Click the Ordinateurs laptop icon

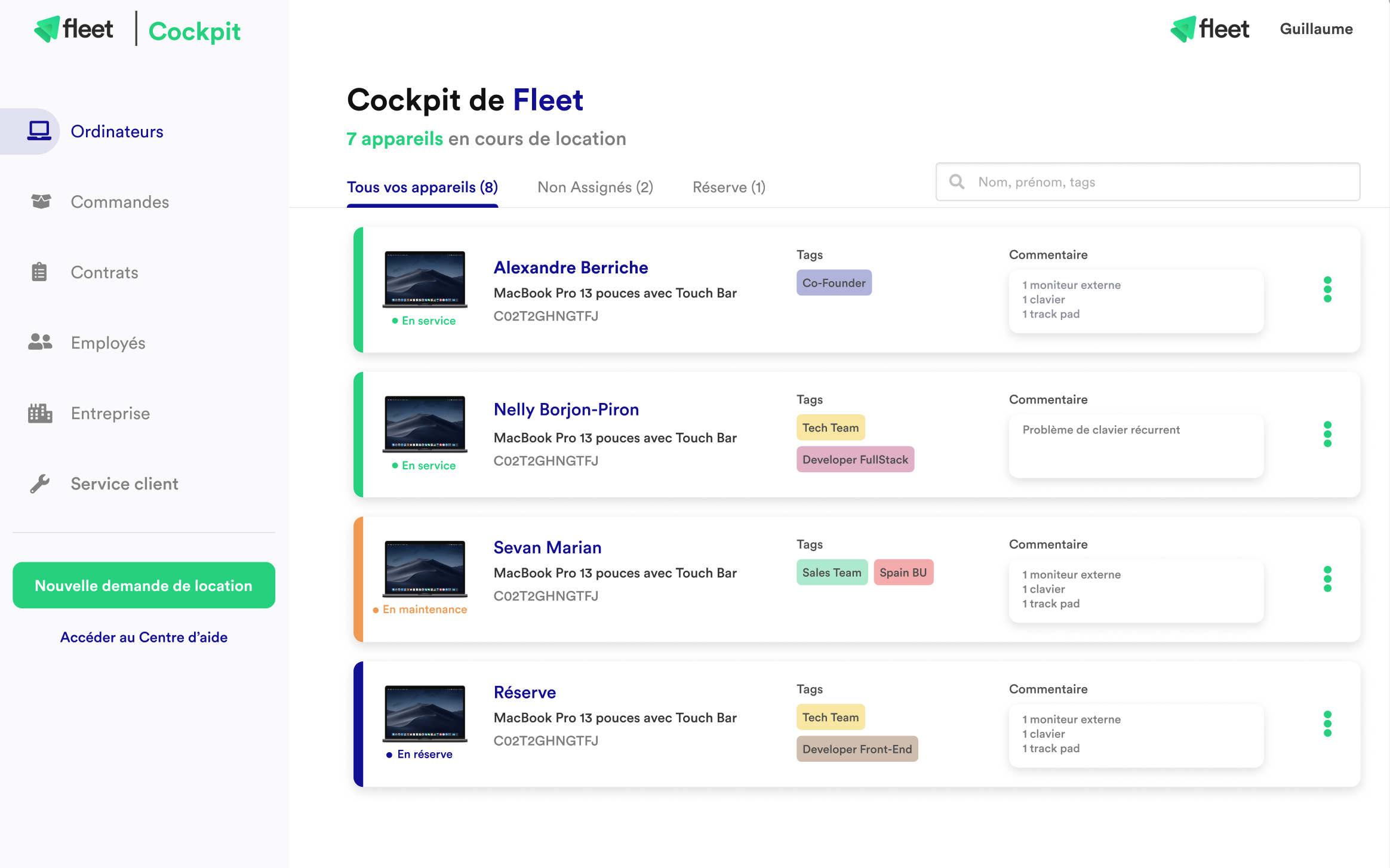(39, 131)
